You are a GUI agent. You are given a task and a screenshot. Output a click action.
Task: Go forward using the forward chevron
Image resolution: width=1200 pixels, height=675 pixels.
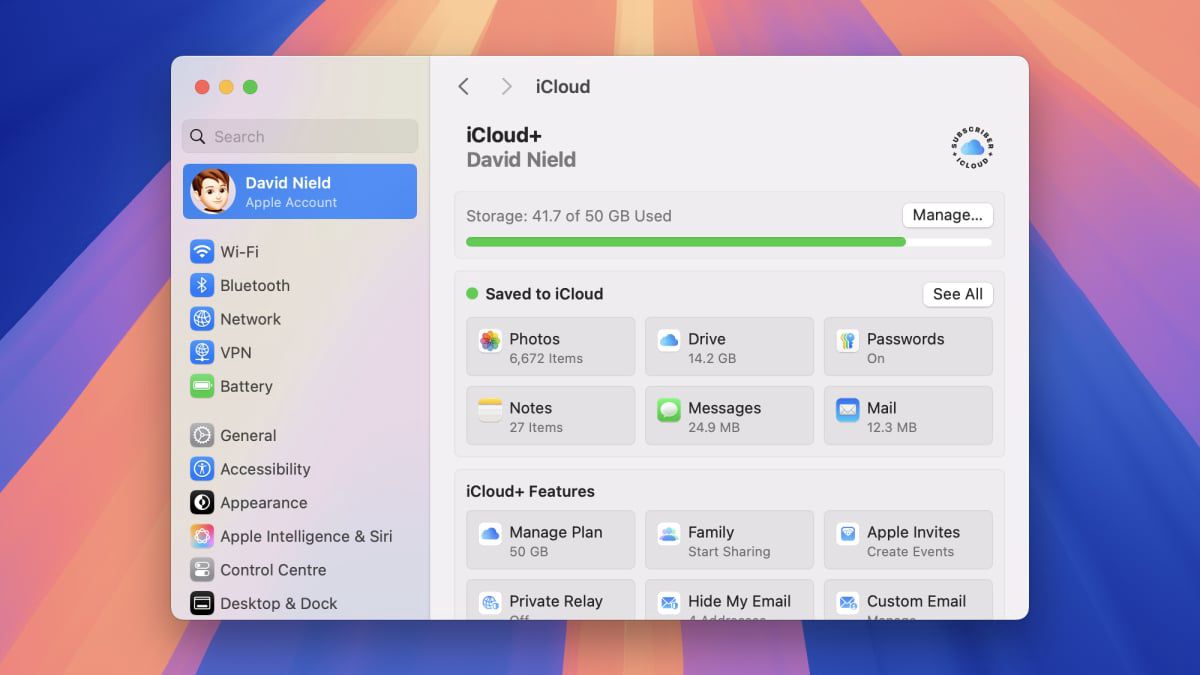(x=506, y=87)
